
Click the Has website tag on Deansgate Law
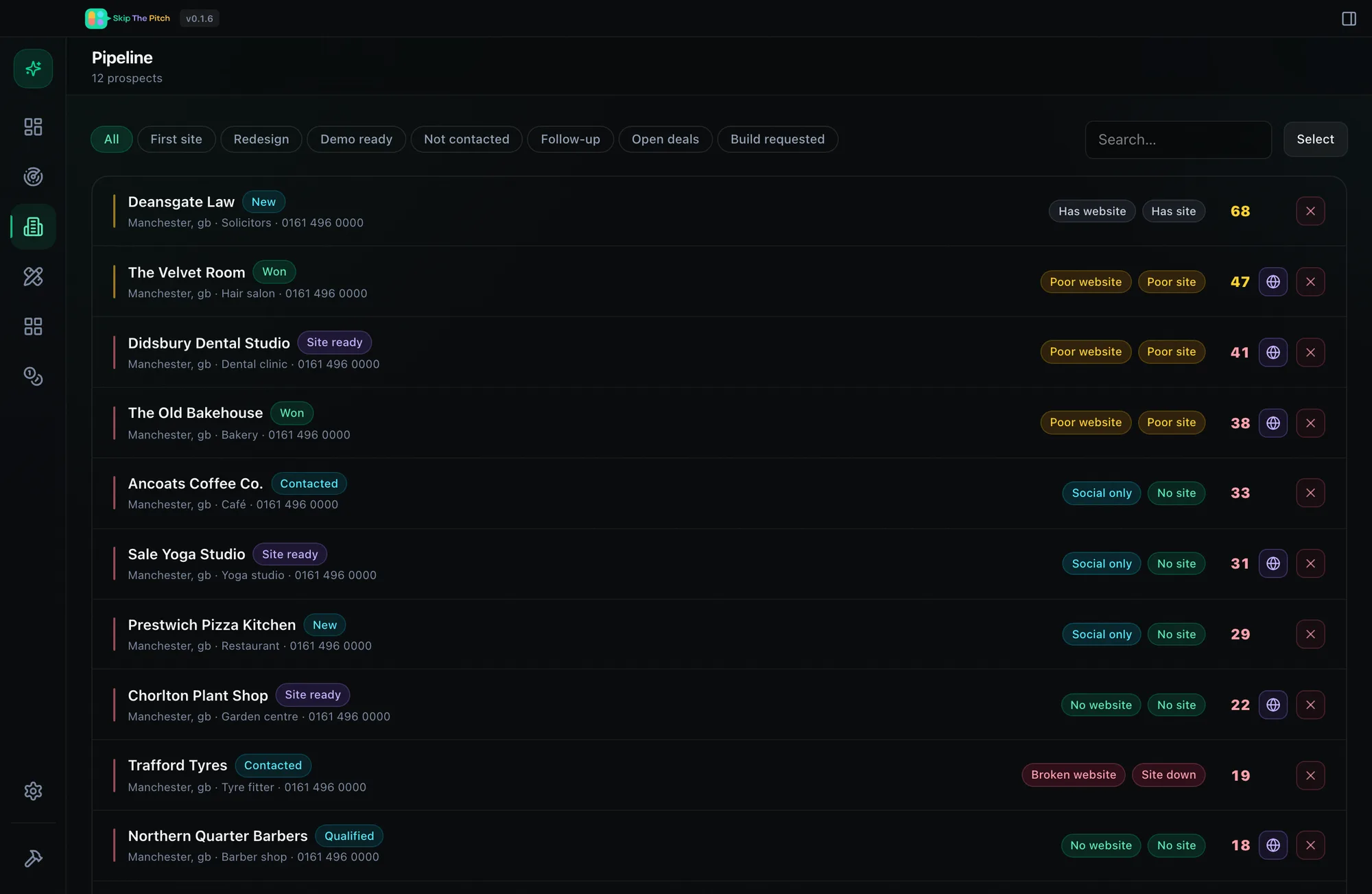[x=1092, y=211]
